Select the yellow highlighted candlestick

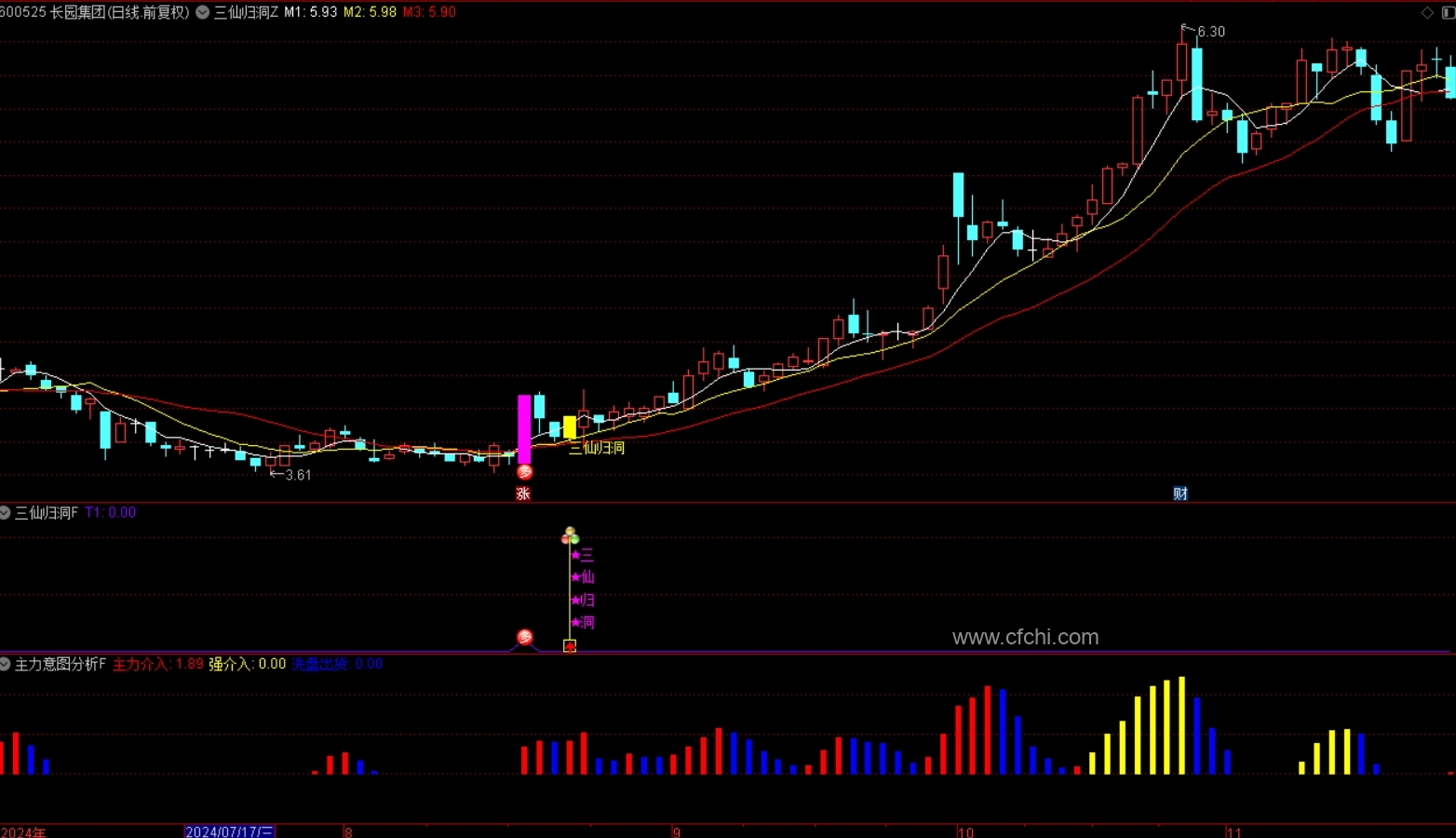pos(570,427)
